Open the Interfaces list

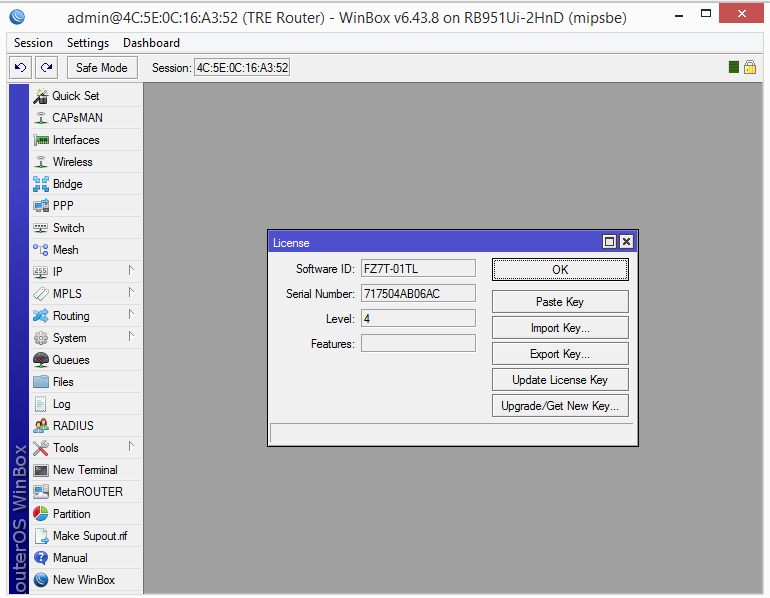click(86, 140)
